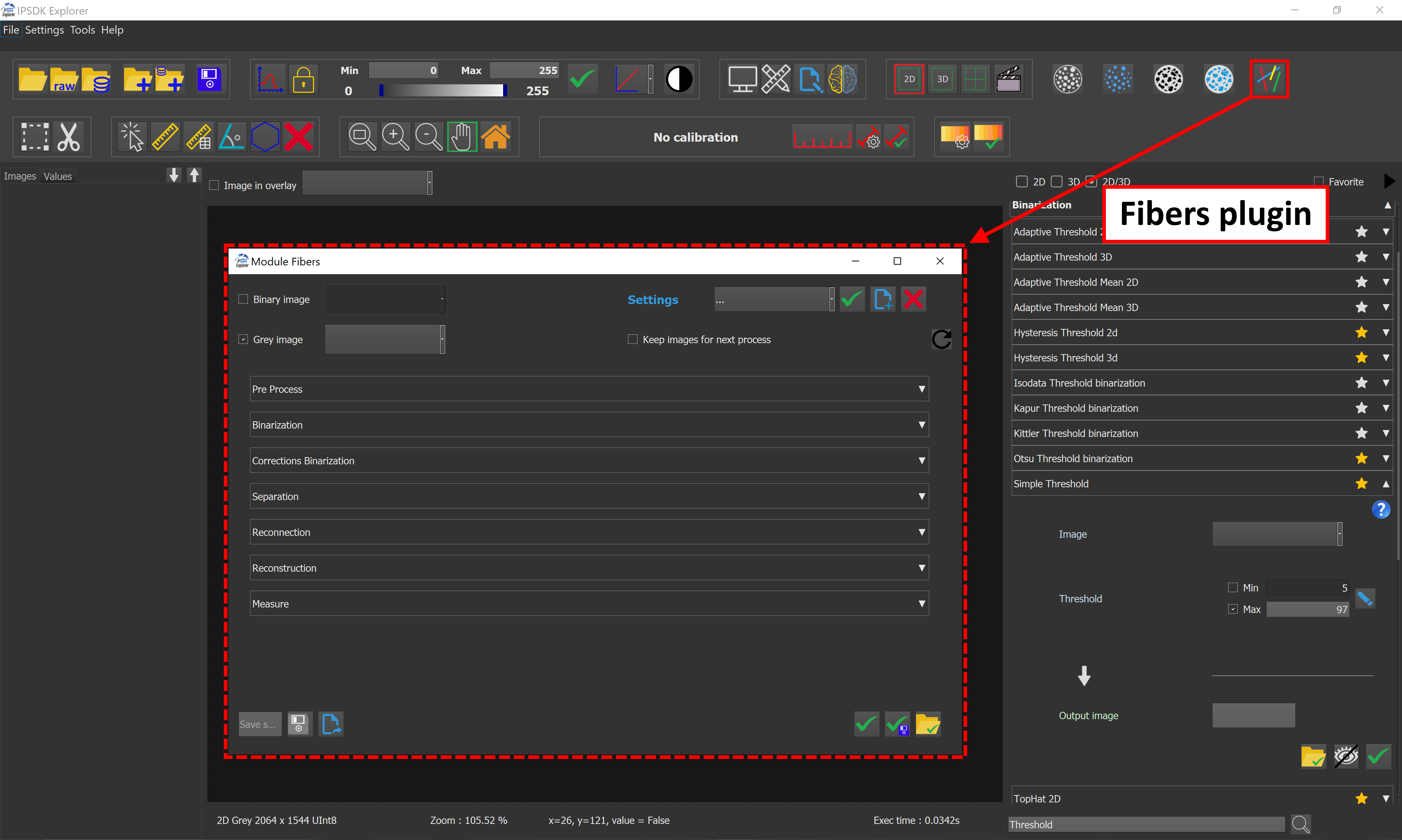Click the blue help question mark icon
The width and height of the screenshot is (1402, 840).
coord(1380,509)
